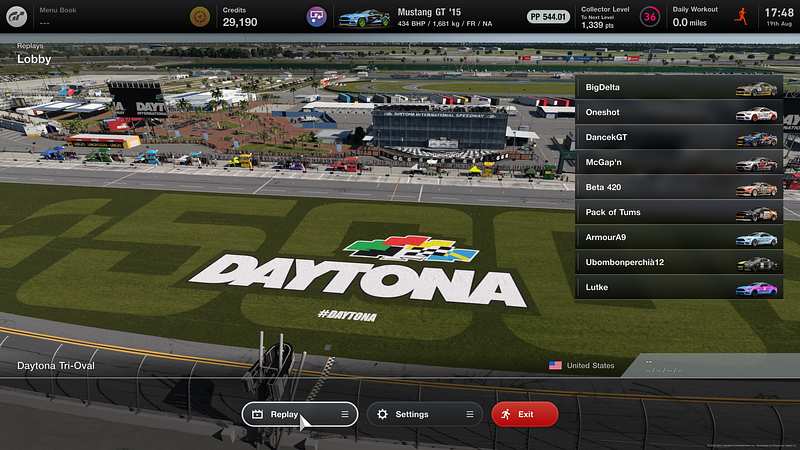Expand the Settings options menu icon
The image size is (800, 450).
[x=469, y=414]
